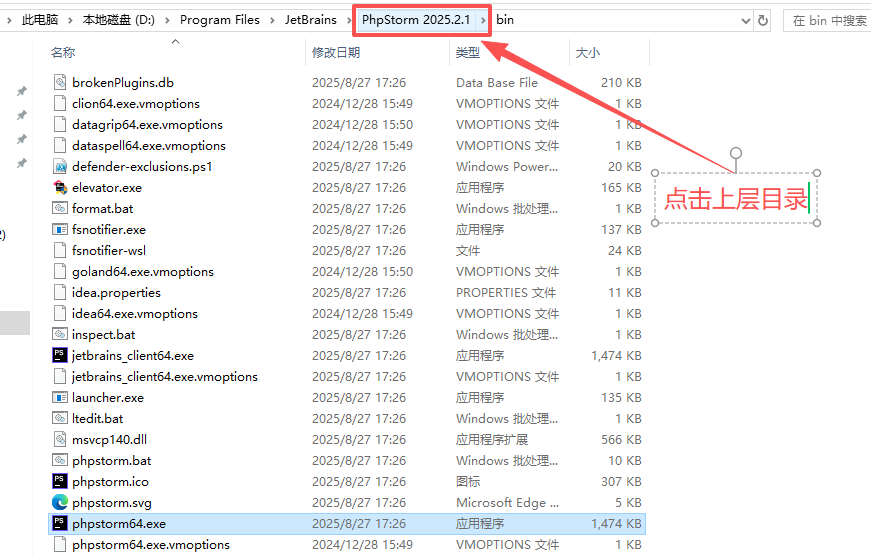Sort files by 名称 column header
This screenshot has width=871, height=557.
(63, 52)
